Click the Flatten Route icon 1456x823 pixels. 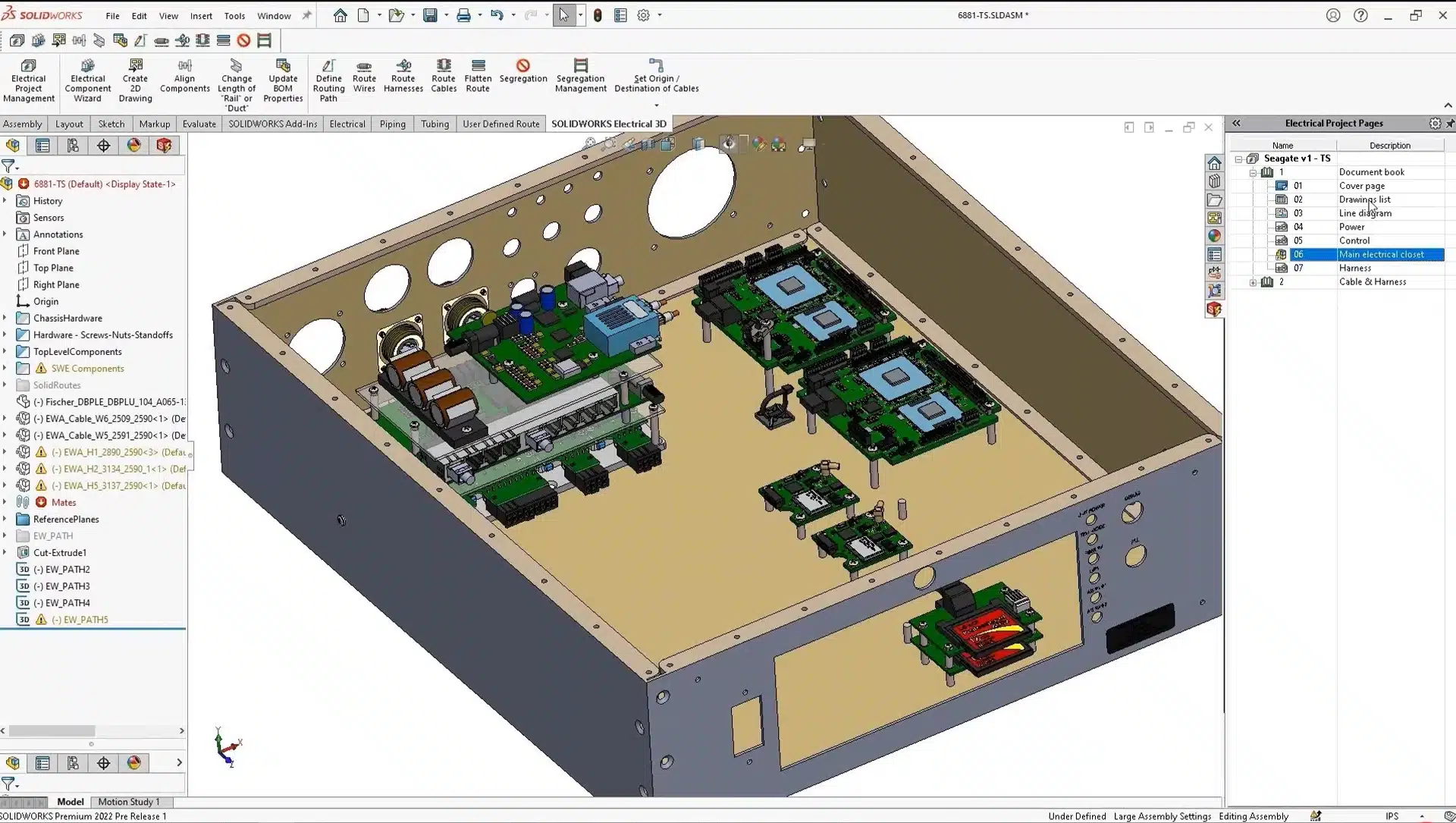coord(478,76)
